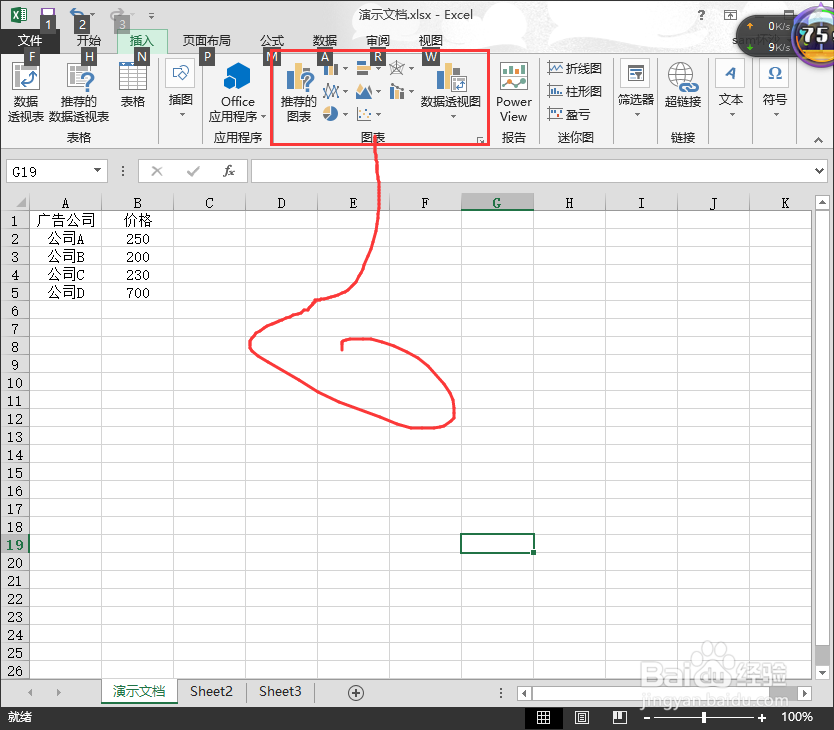Click the formula bar input field
The height and width of the screenshot is (730, 834).
pos(532,171)
